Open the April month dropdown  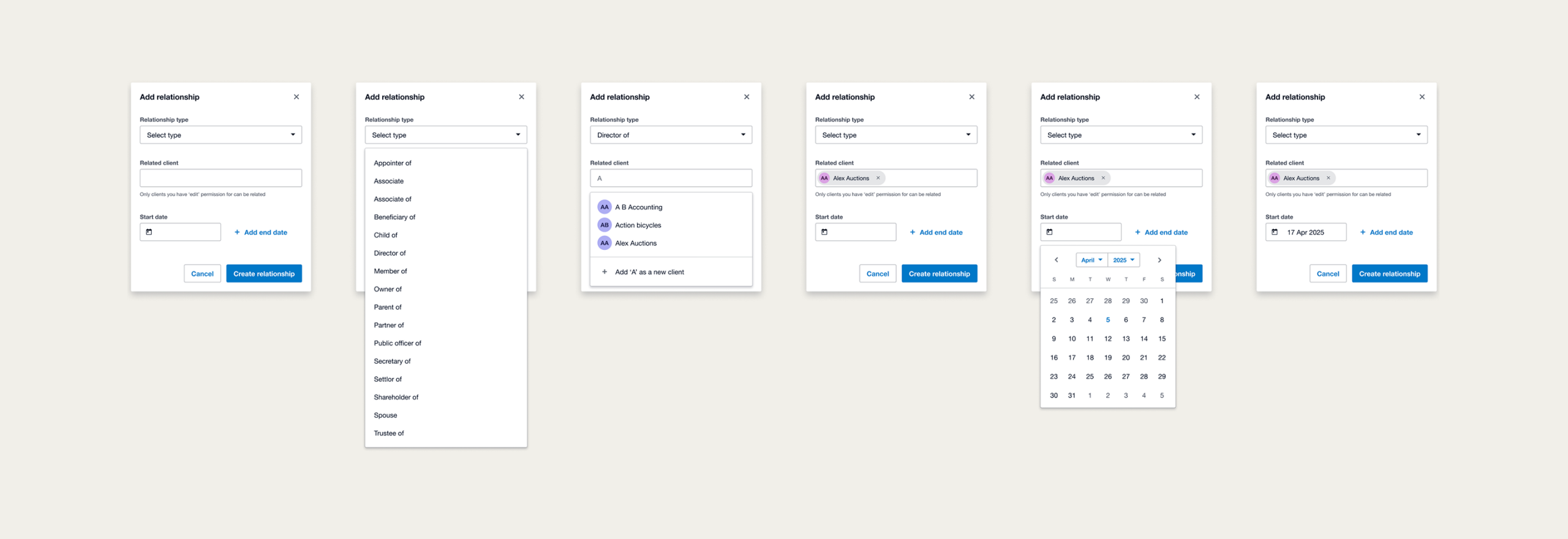1091,260
